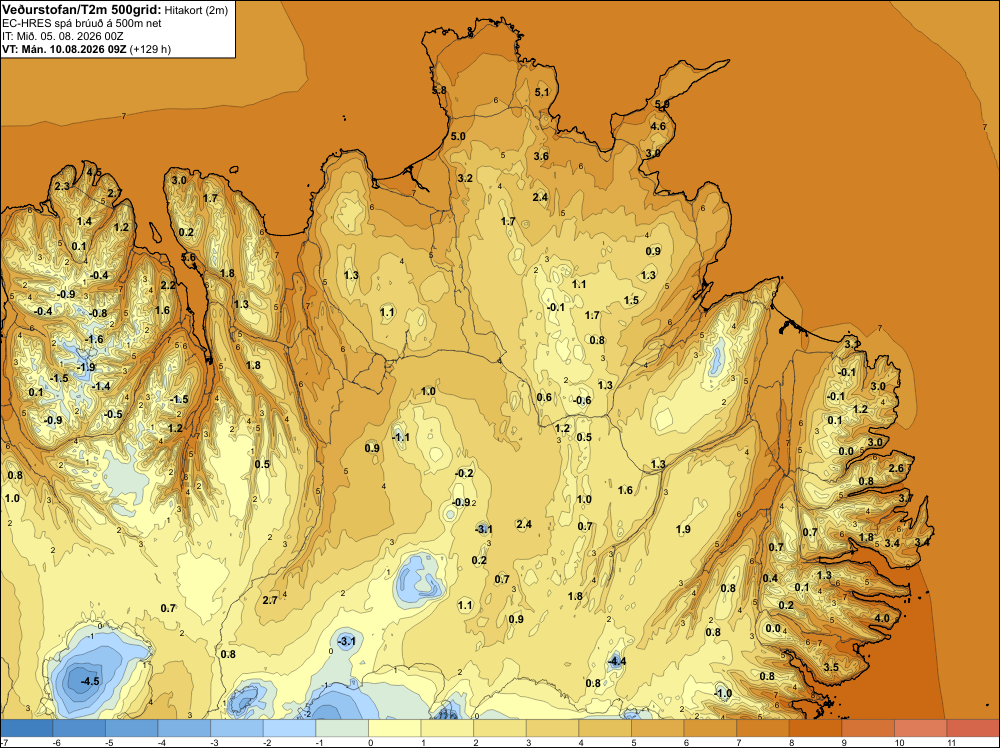This screenshot has width=1000, height=748.
Task: Click the EC-HRES model description line
Action: [82, 23]
